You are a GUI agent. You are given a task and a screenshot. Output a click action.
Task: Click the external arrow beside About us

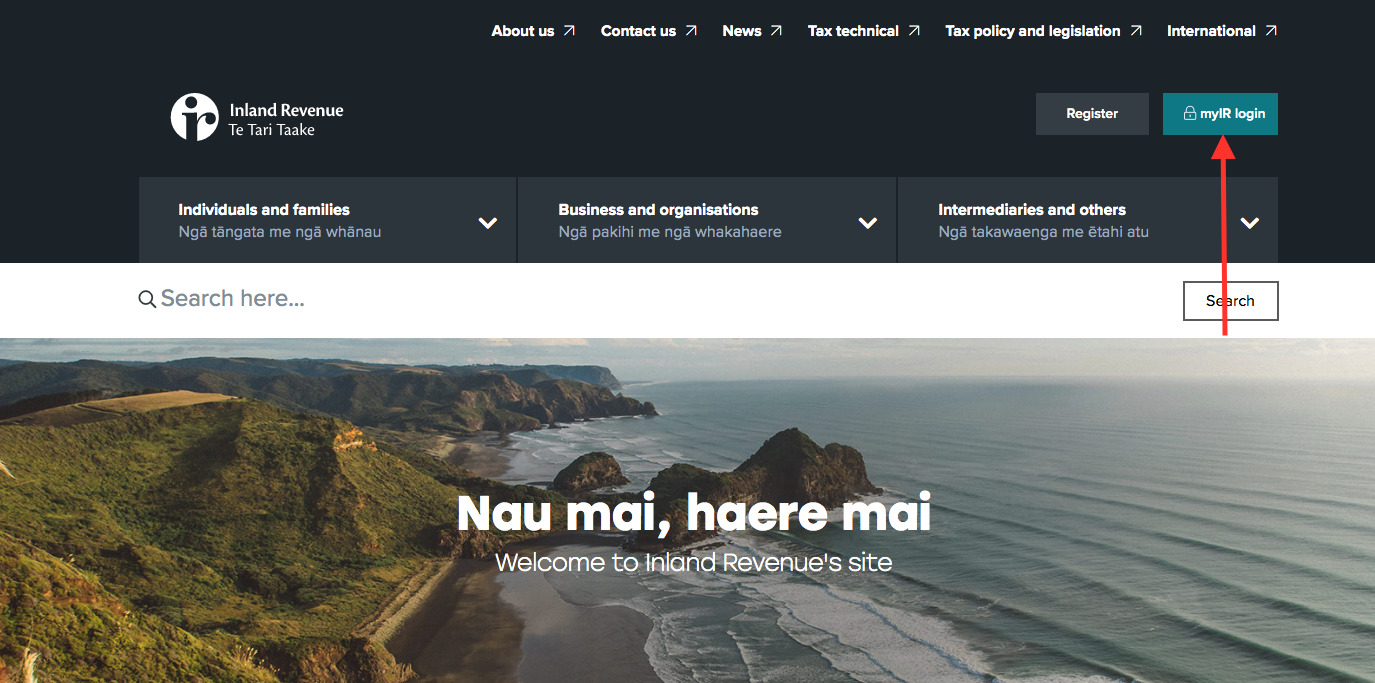pos(569,31)
